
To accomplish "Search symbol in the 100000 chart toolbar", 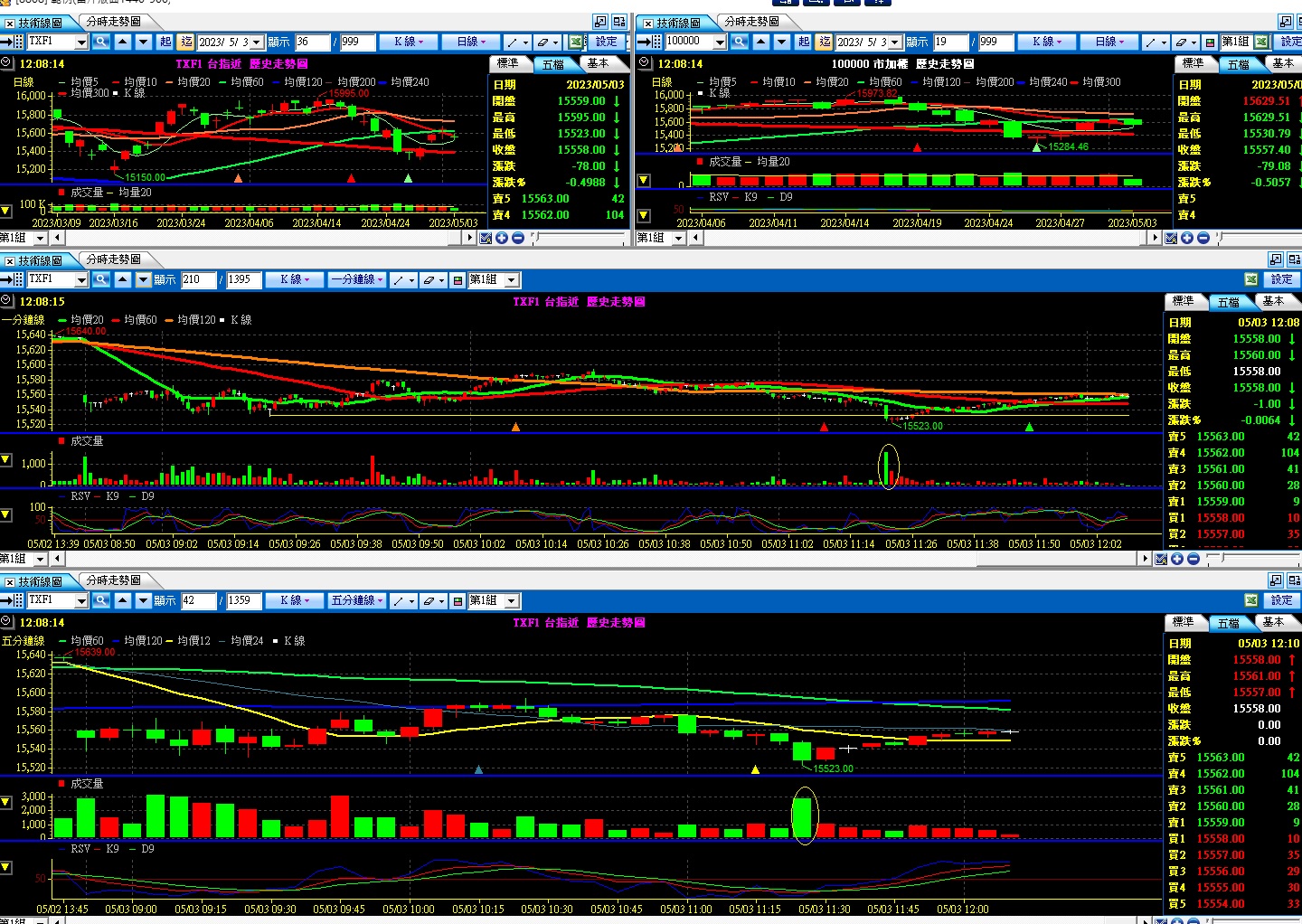I will coord(740,42).
